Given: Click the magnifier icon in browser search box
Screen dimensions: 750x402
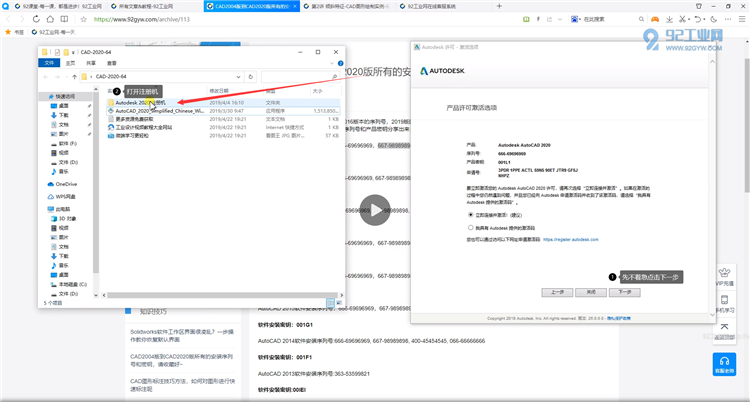Looking at the screenshot, I should (x=641, y=19).
